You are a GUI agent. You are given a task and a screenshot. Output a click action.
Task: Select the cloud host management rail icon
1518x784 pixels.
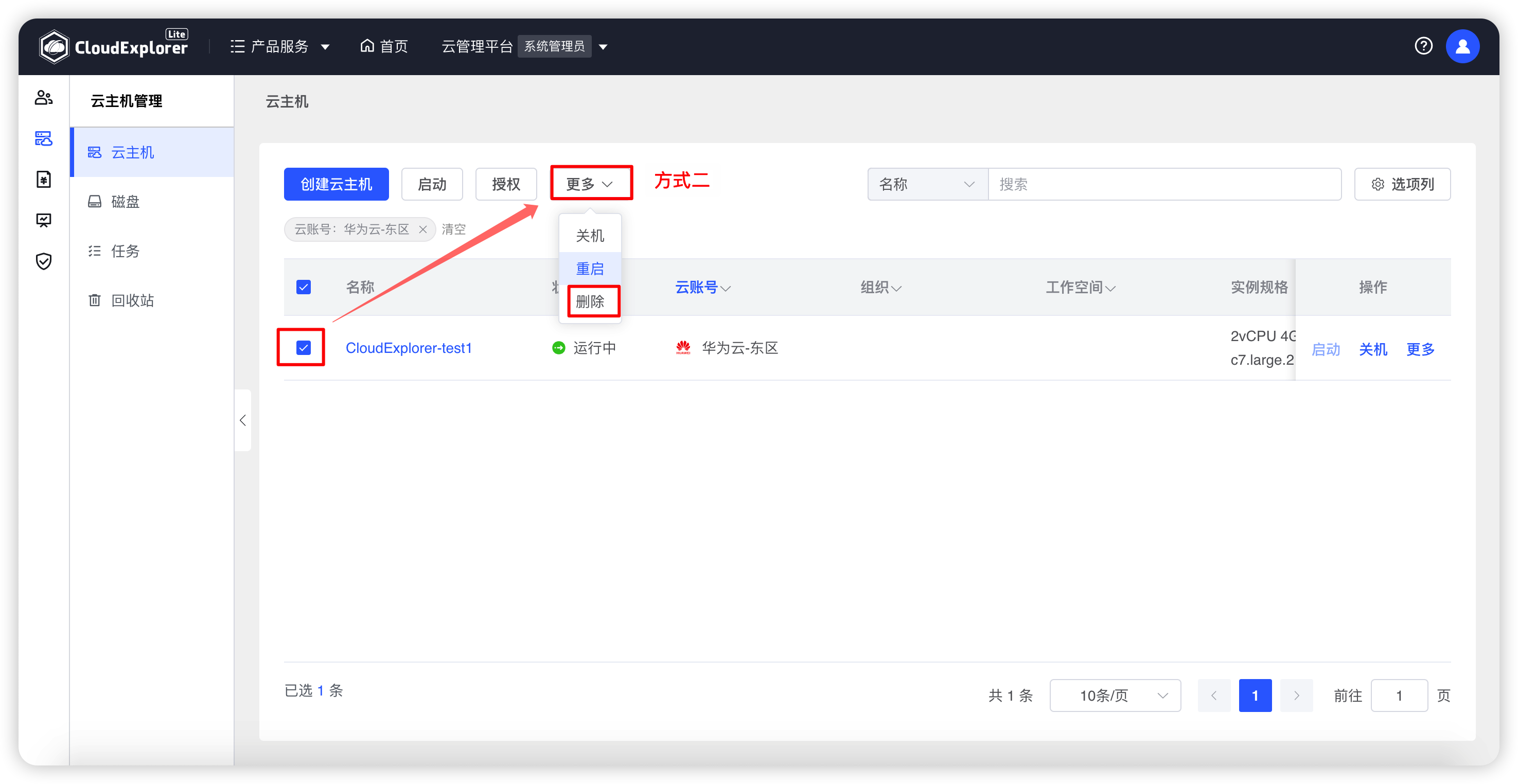coord(44,138)
